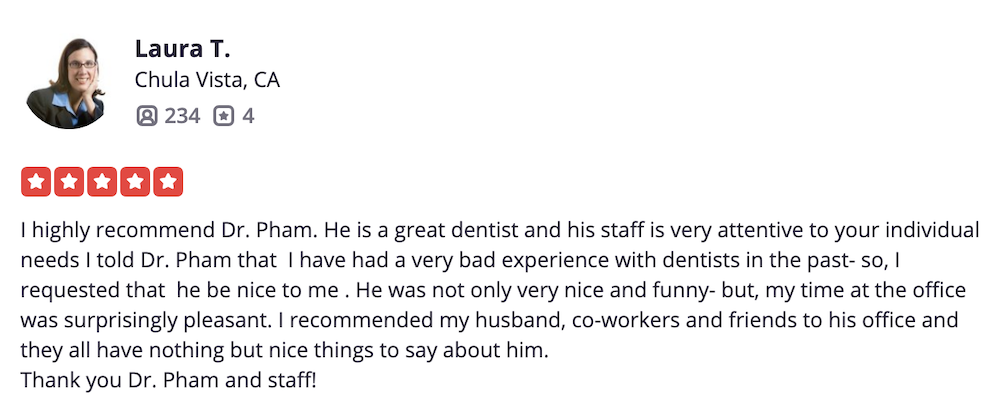Select the fifth rating star

tap(168, 182)
